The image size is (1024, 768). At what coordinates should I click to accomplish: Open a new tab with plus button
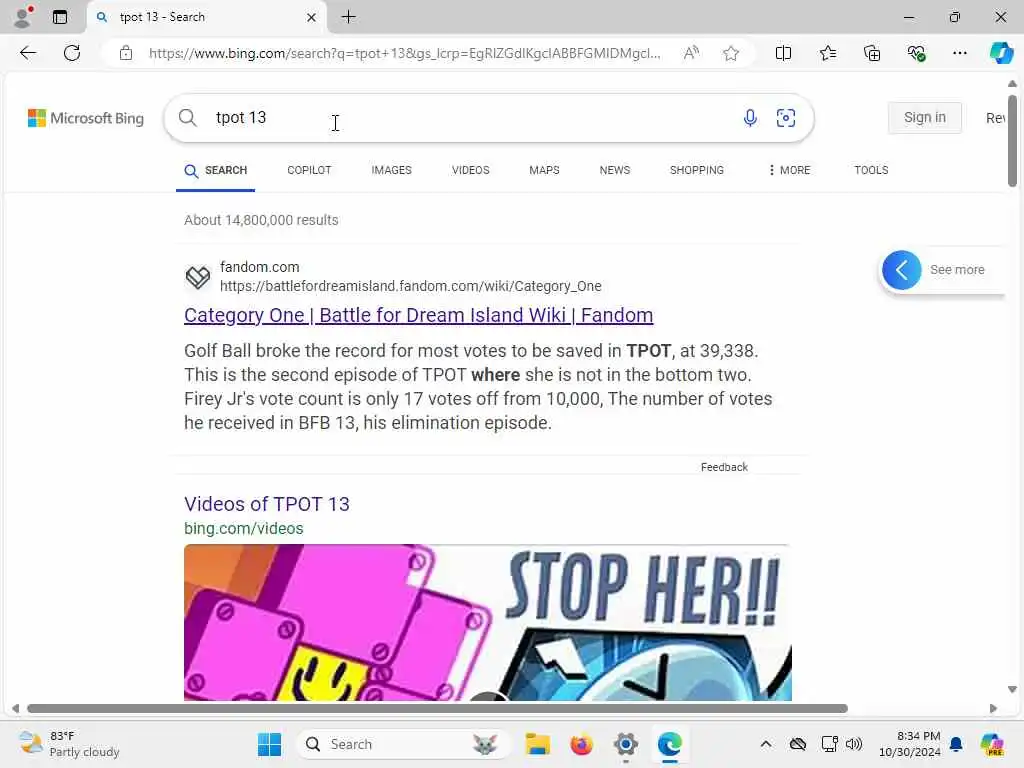(x=349, y=17)
